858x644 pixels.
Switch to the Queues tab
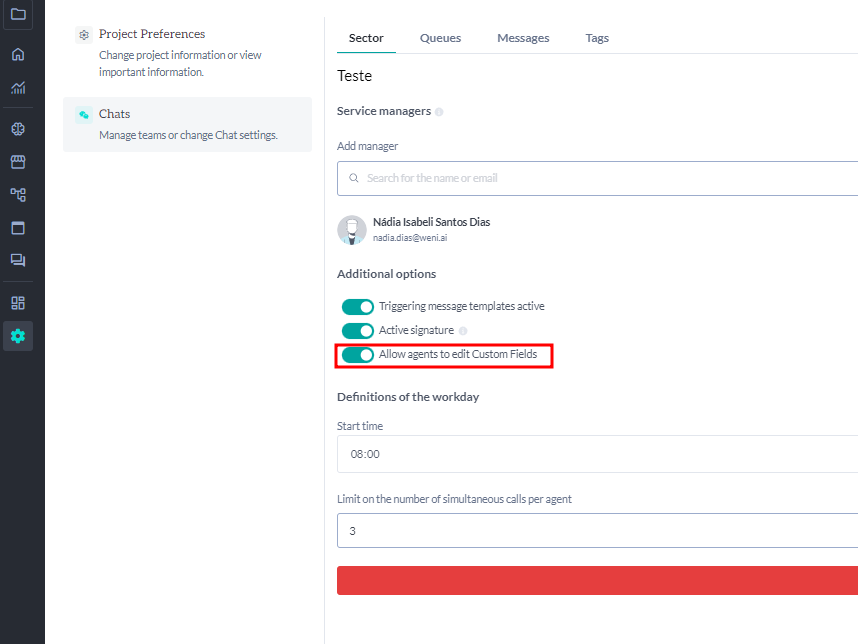click(x=440, y=37)
